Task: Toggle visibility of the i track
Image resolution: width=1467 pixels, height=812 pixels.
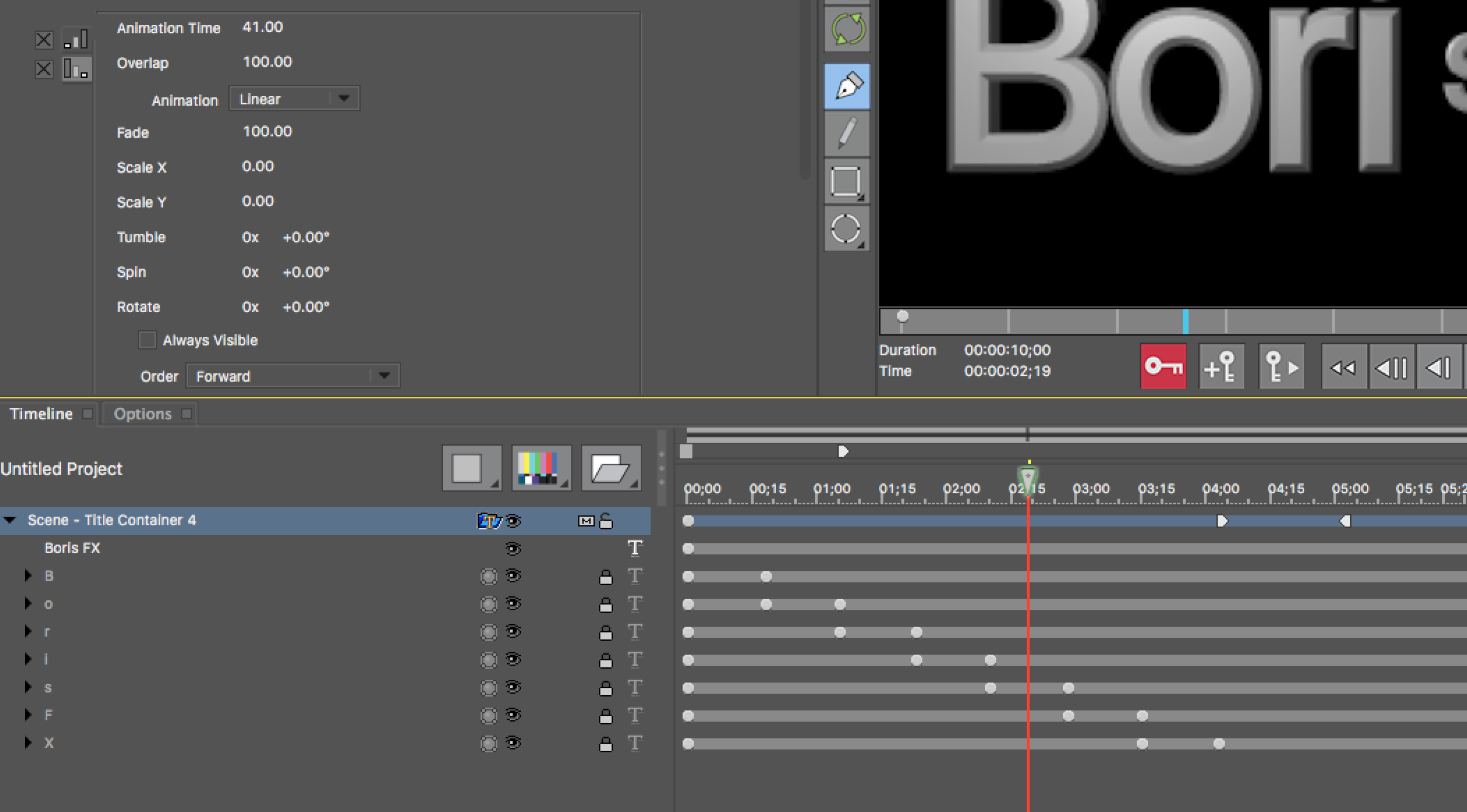Action: click(513, 659)
